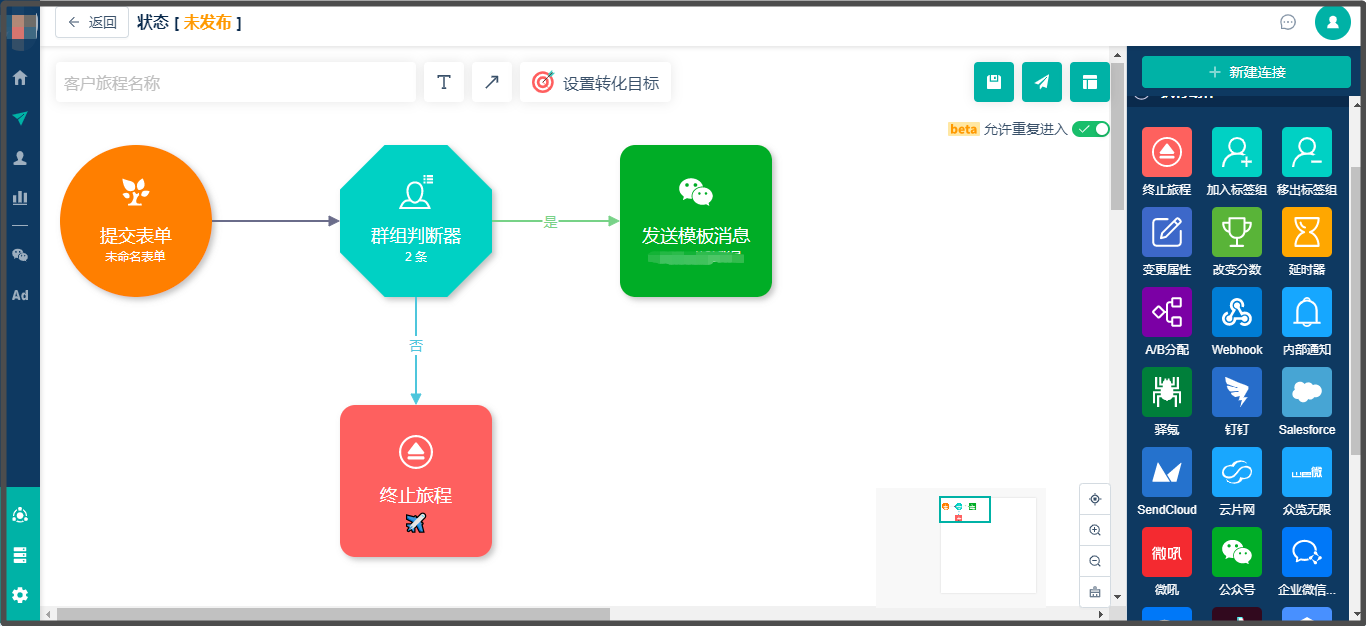Open the bar chart analytics sidebar icon
Screen dimensions: 1366x626
pyautogui.click(x=20, y=197)
